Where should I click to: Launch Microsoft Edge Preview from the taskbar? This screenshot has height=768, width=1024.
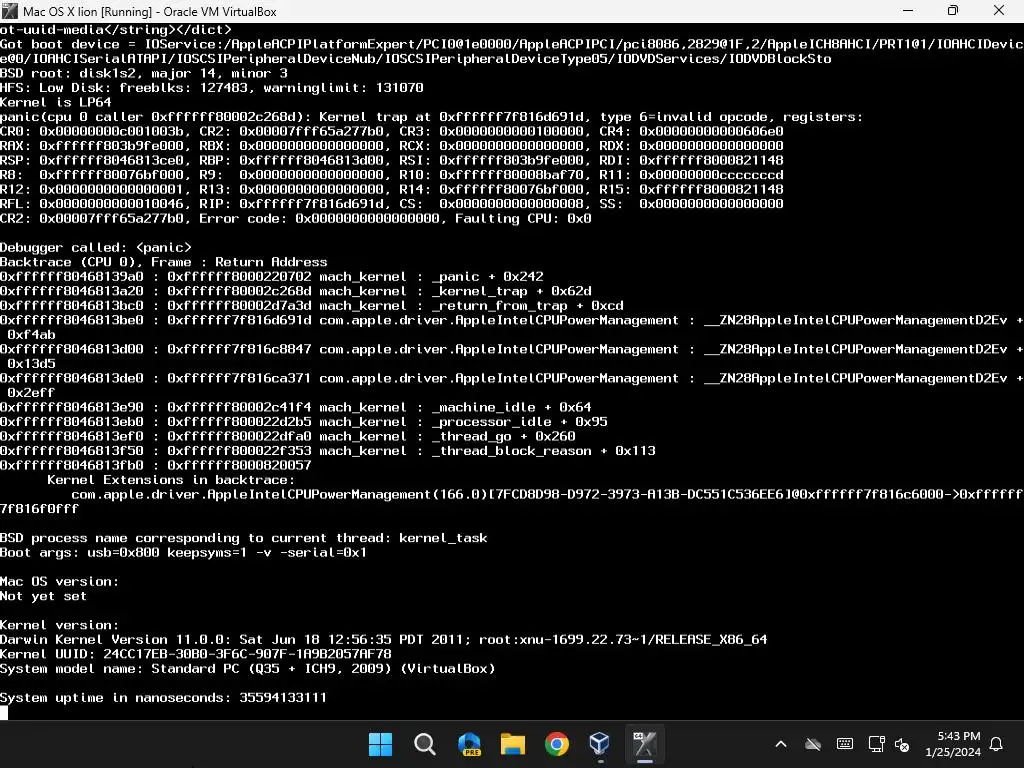[469, 744]
